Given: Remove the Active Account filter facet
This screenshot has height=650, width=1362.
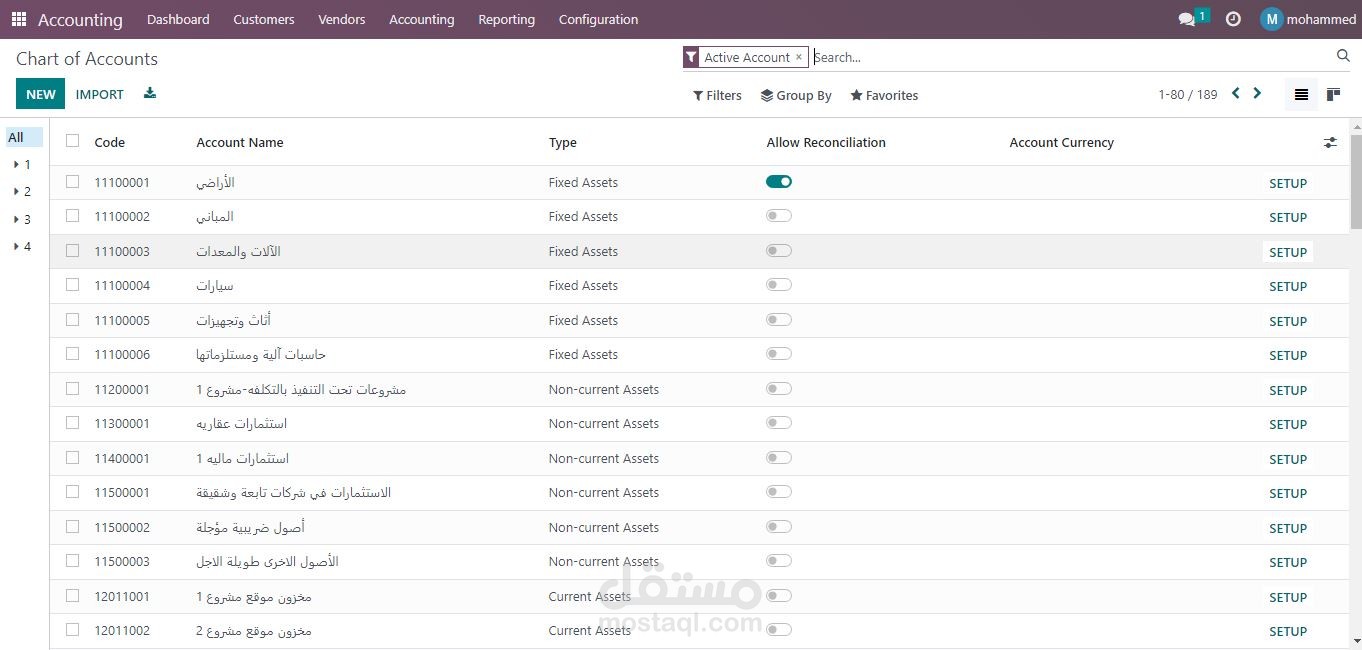Looking at the screenshot, I should pyautogui.click(x=798, y=57).
